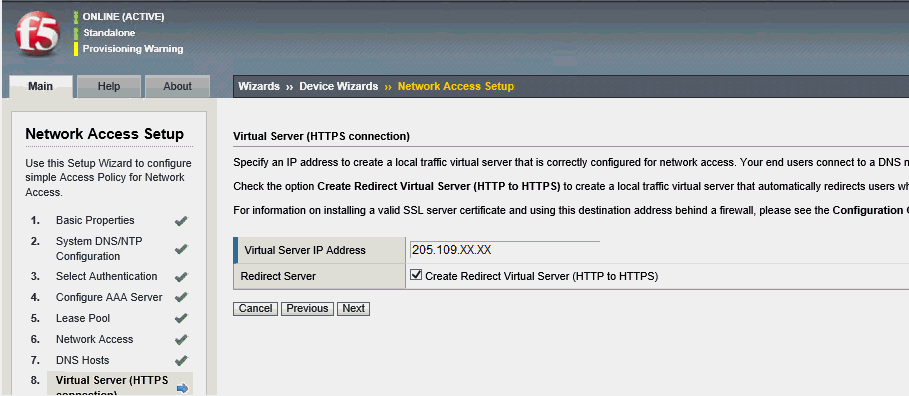Open the Main tab

(x=41, y=86)
